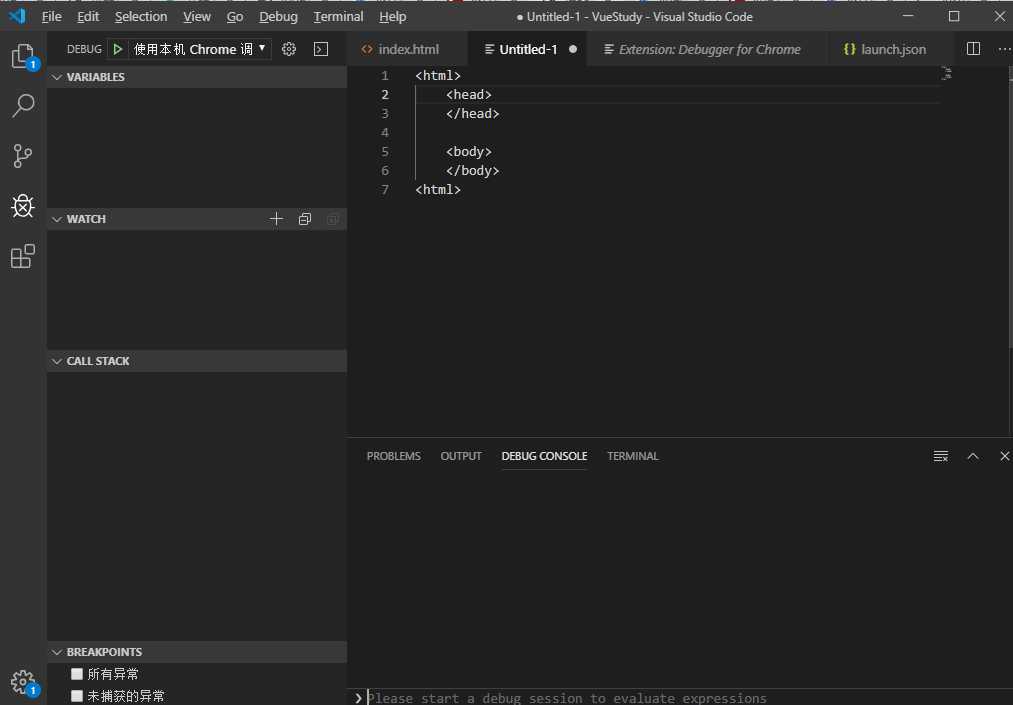
Task: Click line number 7 in gutter
Action: coord(385,190)
